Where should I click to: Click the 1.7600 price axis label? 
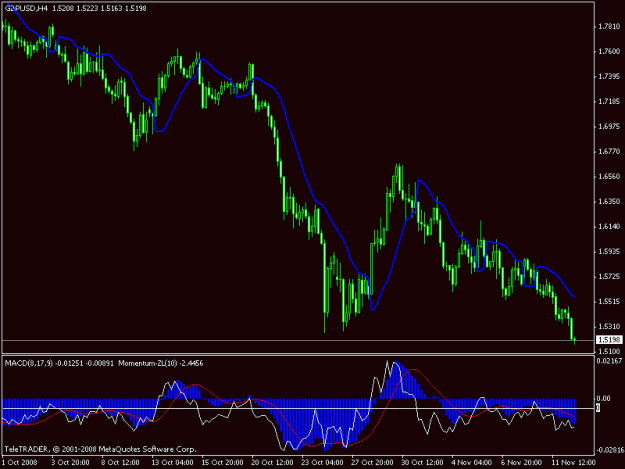(x=609, y=51)
